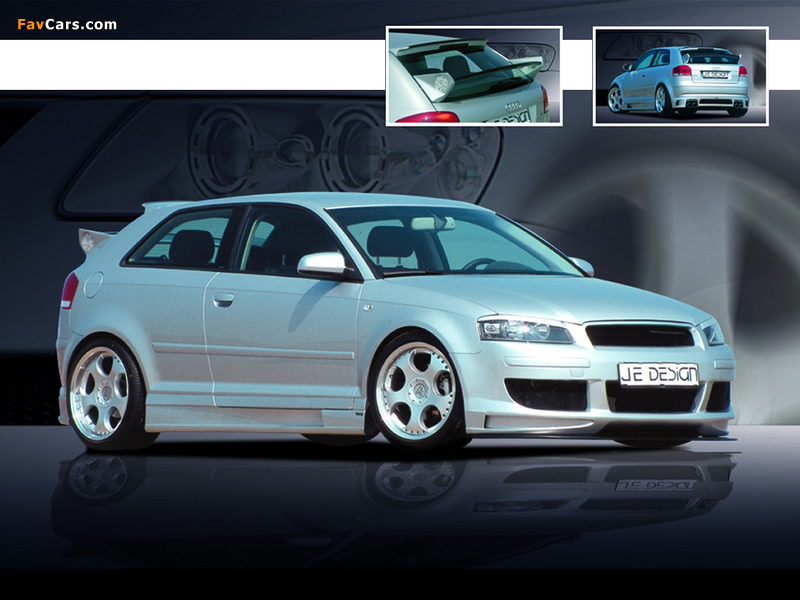800x600 pixels.
Task: Click the FavCars.com logo
Action: coord(67,24)
